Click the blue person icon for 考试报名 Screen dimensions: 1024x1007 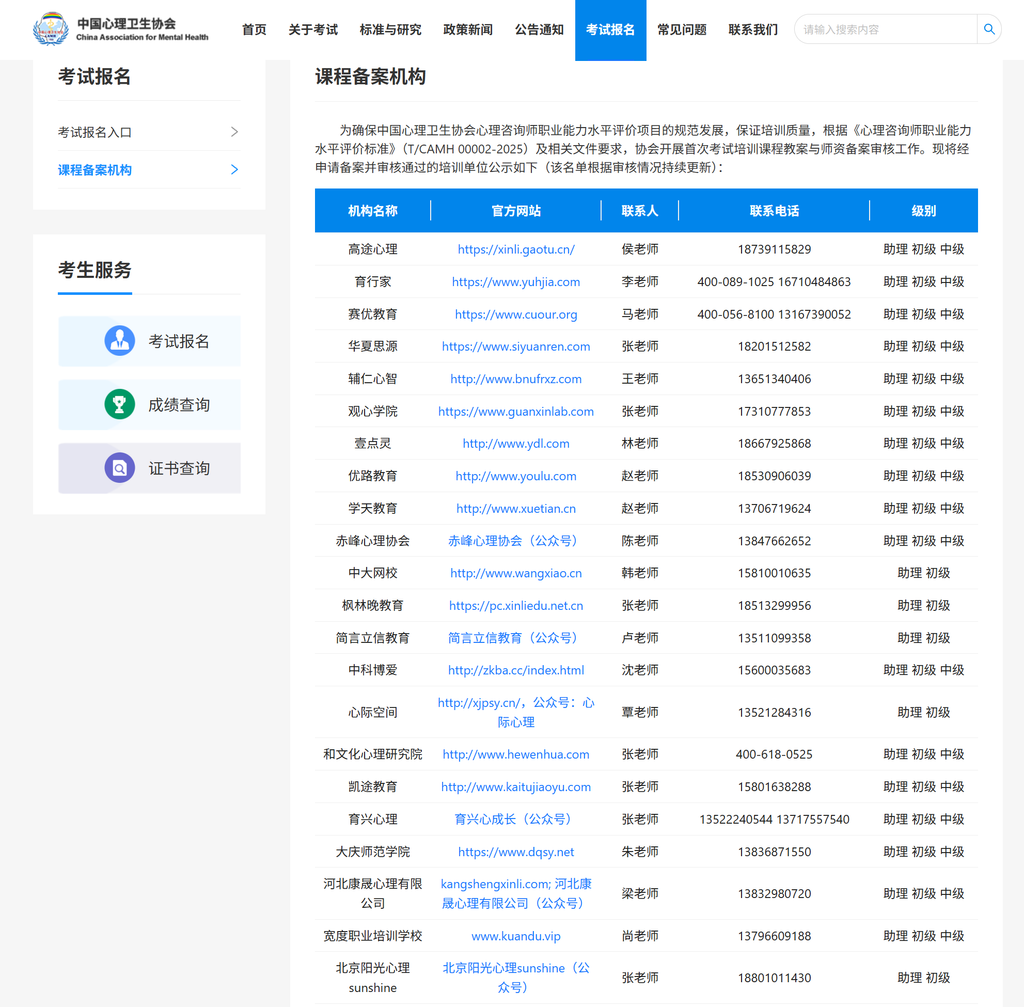tap(120, 341)
